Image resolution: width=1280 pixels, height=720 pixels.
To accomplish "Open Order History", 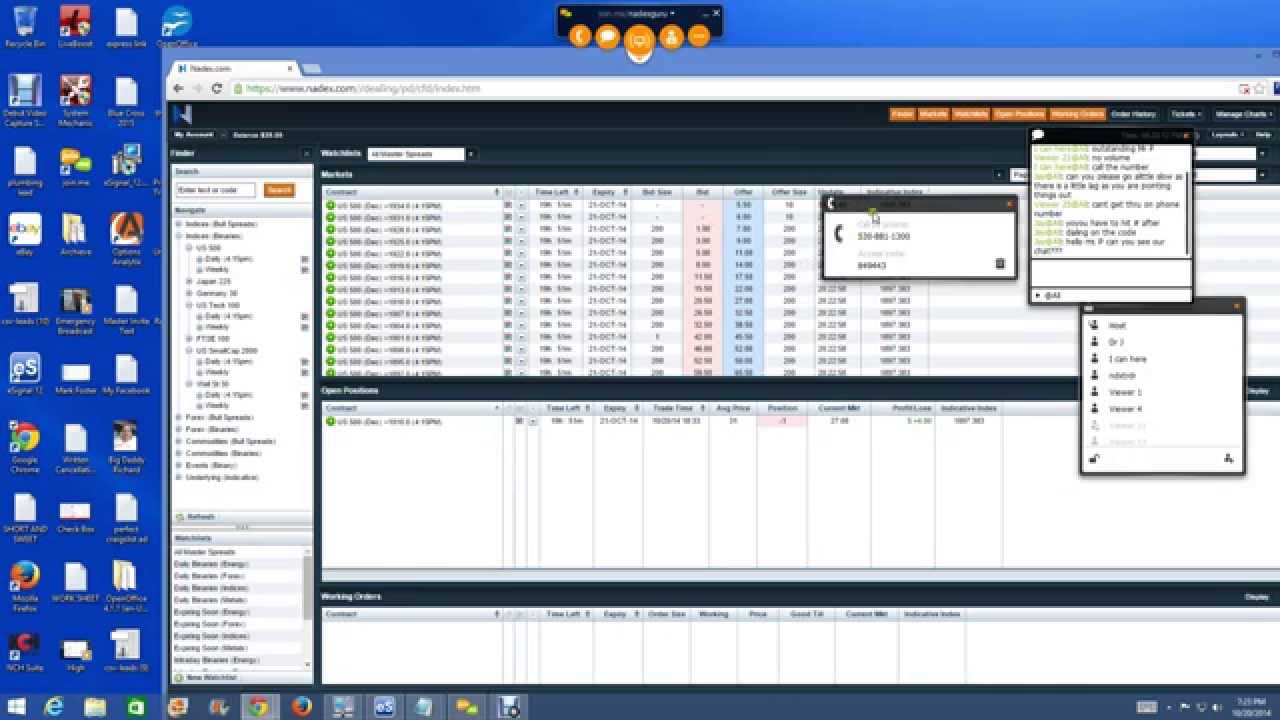I will pos(1133,114).
